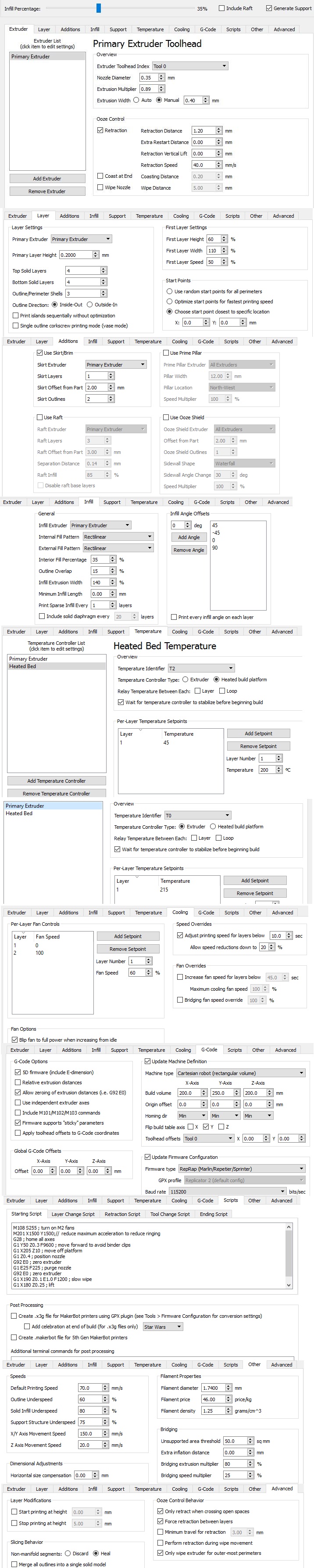The image size is (314, 1568).
Task: Open the Ending Script tab
Action: click(214, 1214)
